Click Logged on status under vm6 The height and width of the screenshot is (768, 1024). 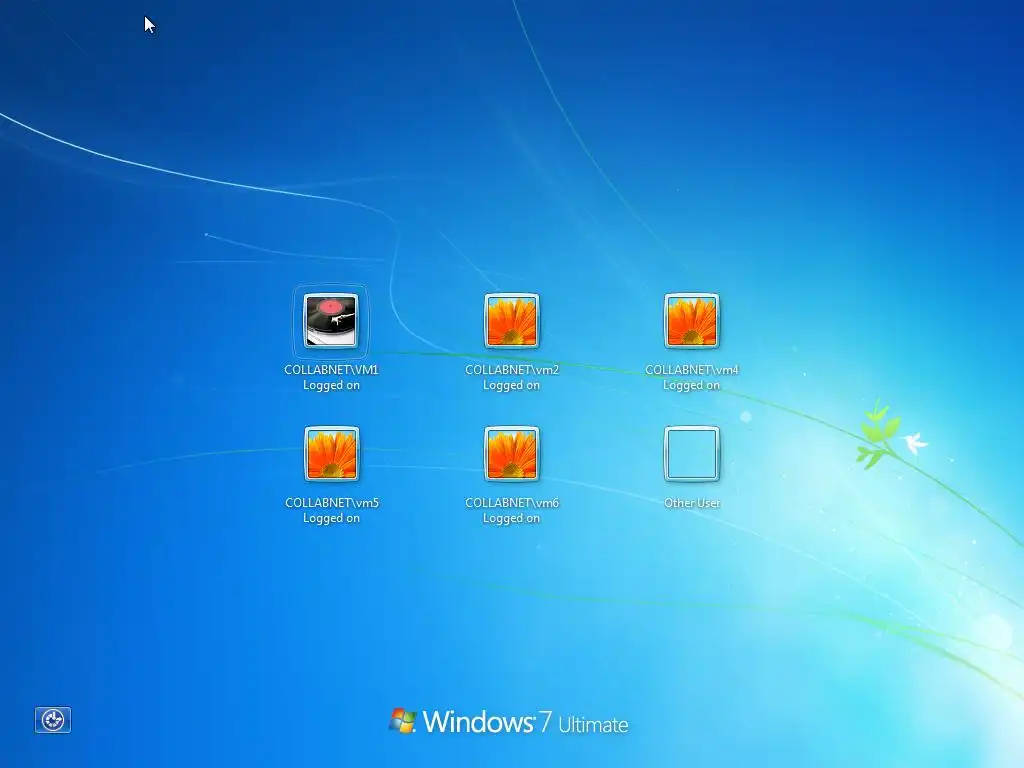click(x=511, y=519)
